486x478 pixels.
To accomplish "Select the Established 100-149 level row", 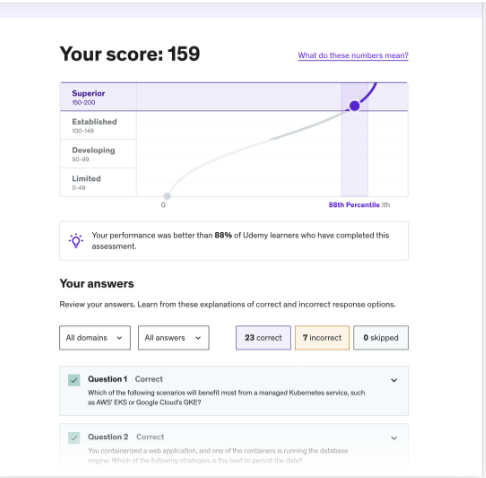I will coord(98,125).
